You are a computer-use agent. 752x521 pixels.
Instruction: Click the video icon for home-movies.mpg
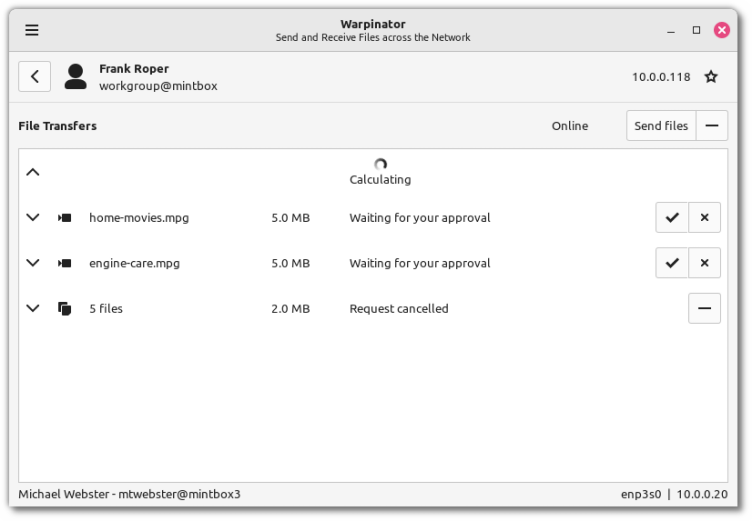tap(65, 218)
